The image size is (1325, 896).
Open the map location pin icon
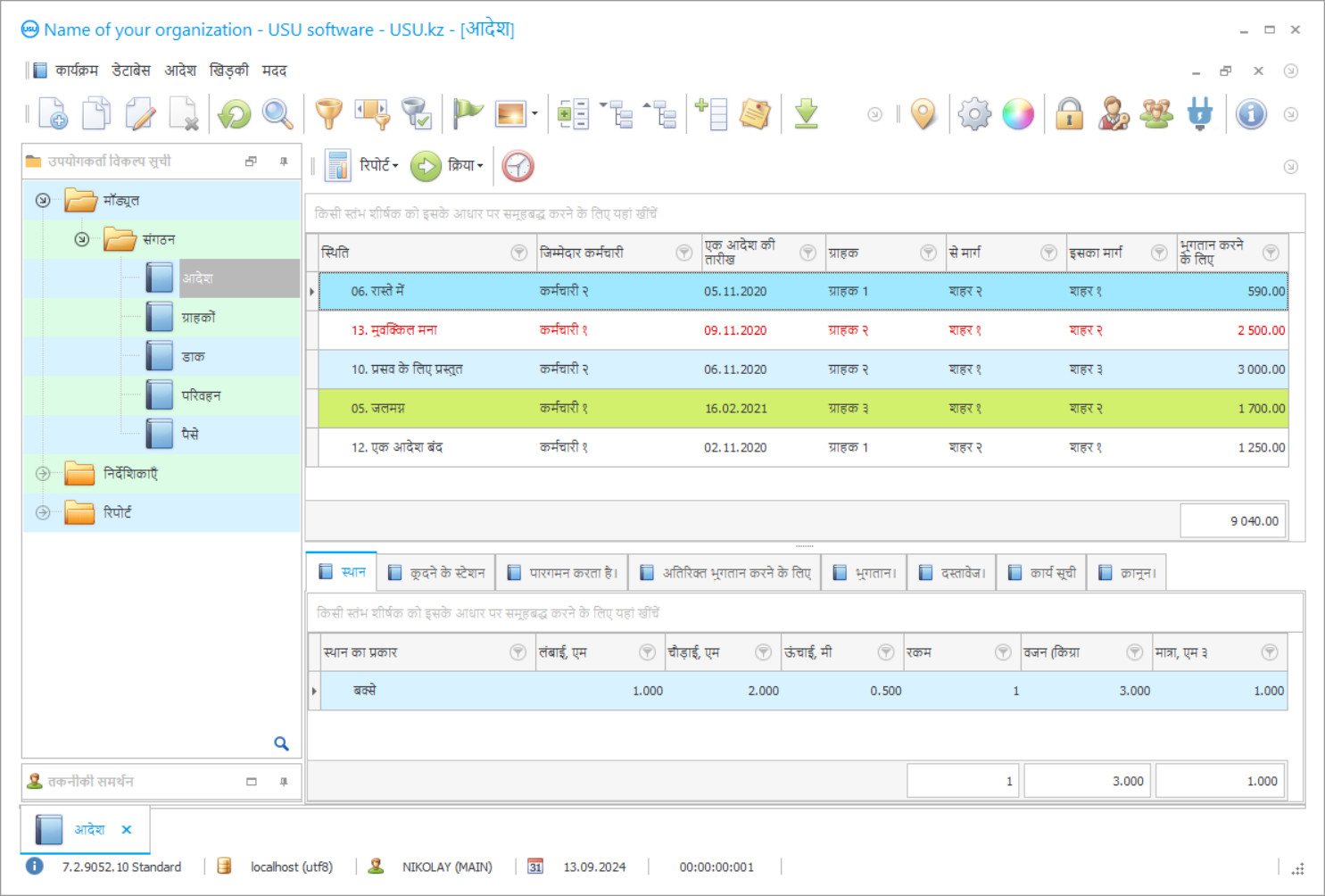[923, 114]
